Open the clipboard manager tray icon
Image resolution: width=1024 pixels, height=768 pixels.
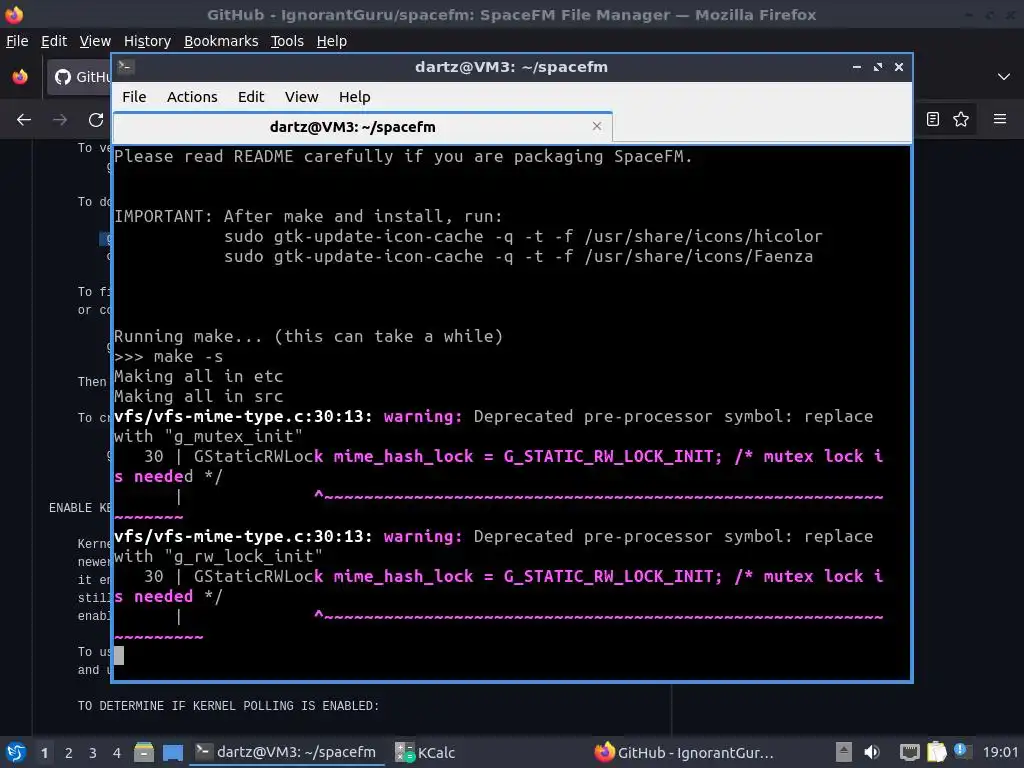936,752
